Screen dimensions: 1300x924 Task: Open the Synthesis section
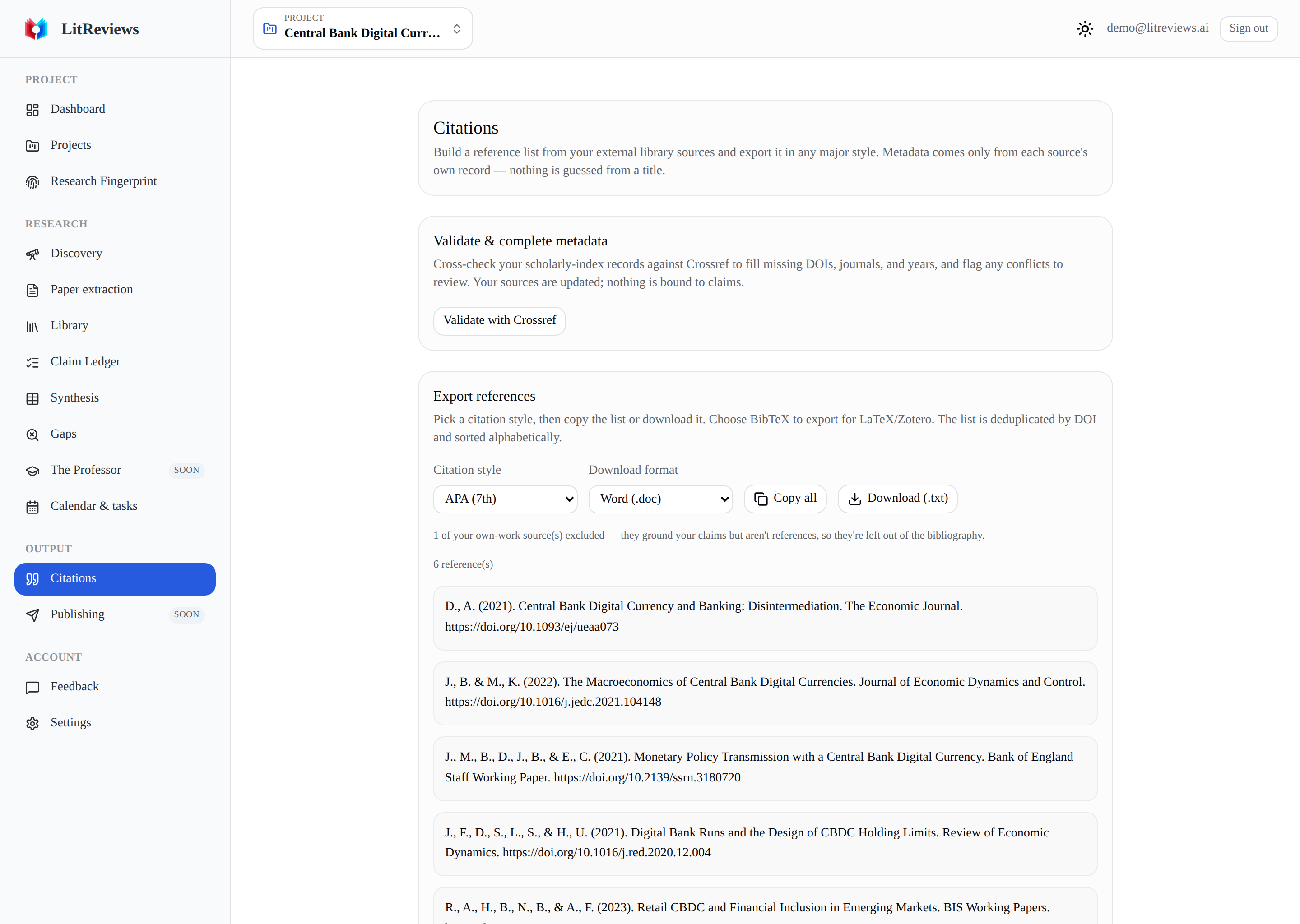coord(115,398)
